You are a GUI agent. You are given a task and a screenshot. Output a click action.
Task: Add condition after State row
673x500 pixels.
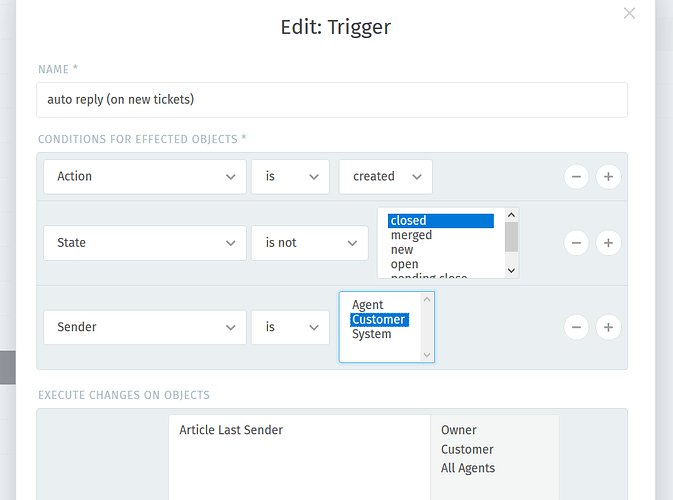(608, 243)
